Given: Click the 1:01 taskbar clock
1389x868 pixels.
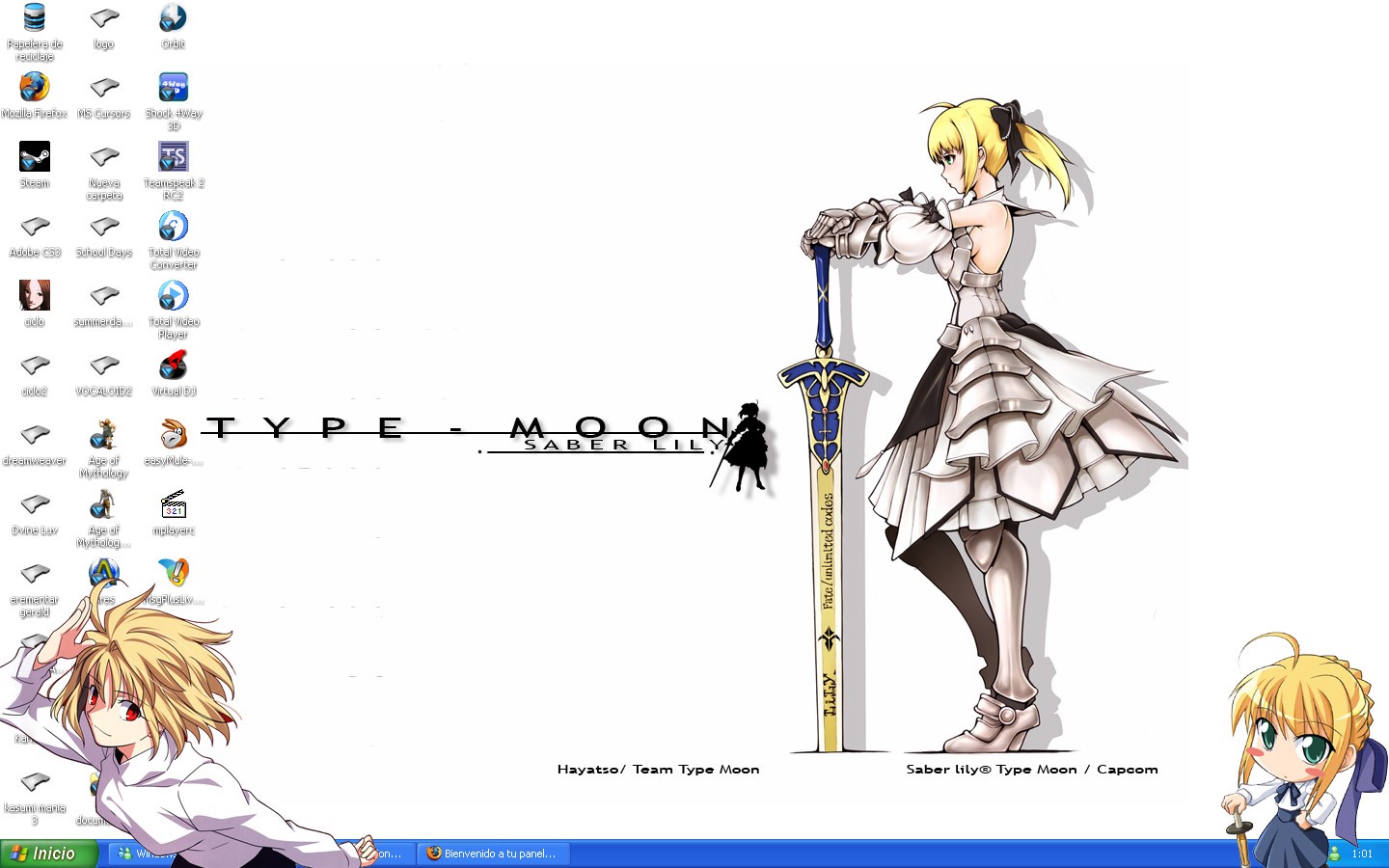Looking at the screenshot, I should 1362,854.
